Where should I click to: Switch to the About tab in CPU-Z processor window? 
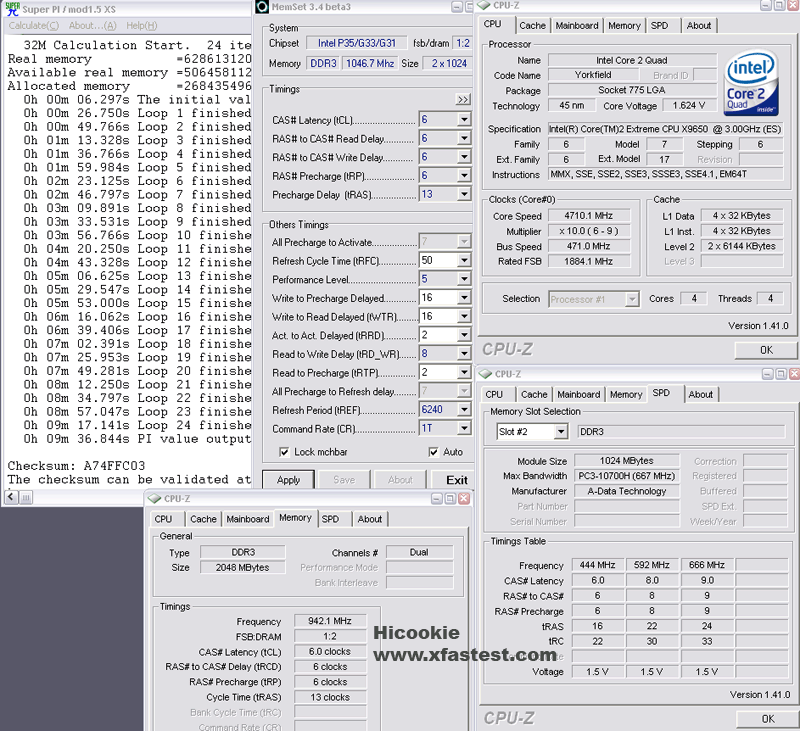[698, 26]
